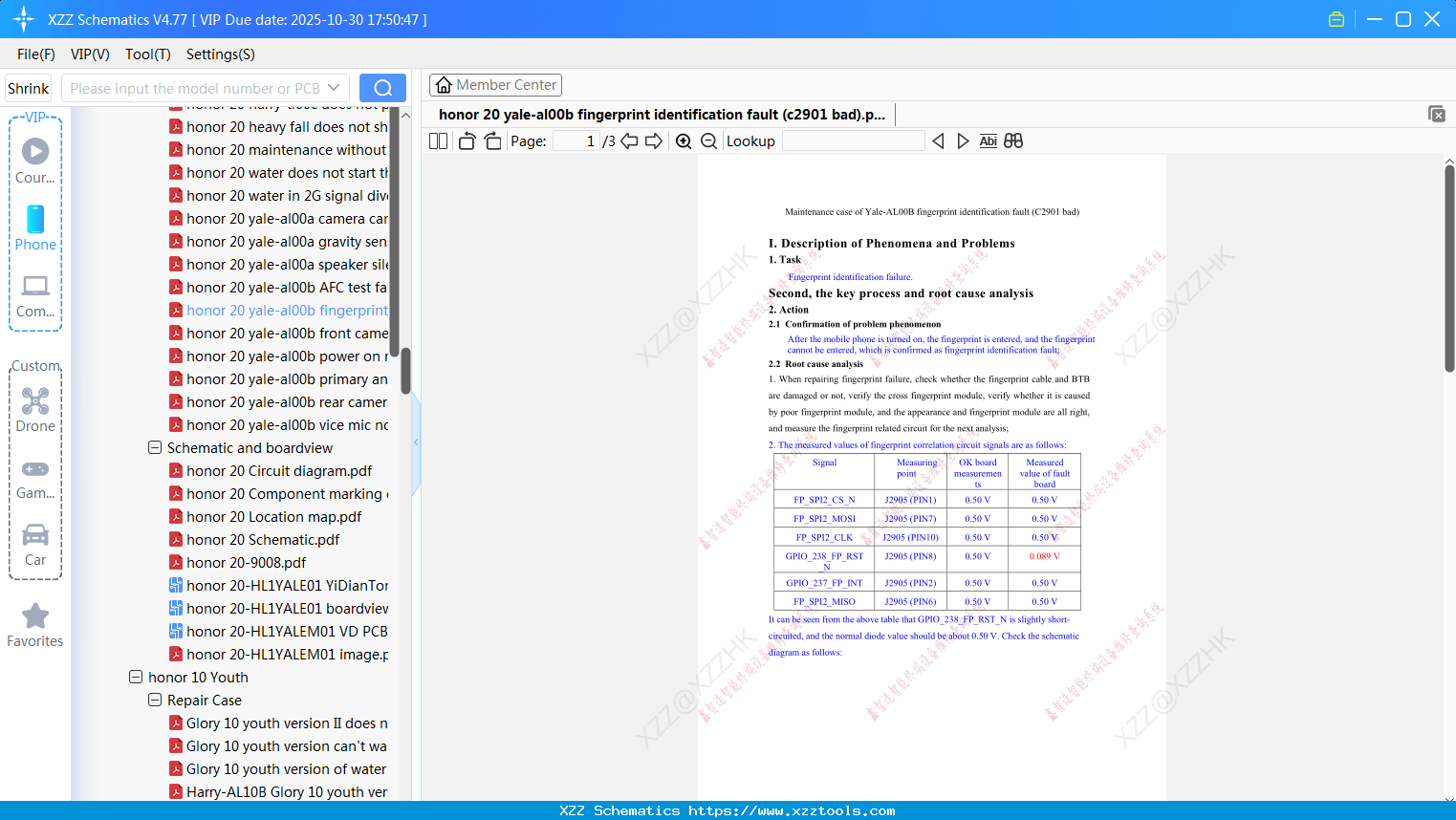Select the Phone category icon

35,228
